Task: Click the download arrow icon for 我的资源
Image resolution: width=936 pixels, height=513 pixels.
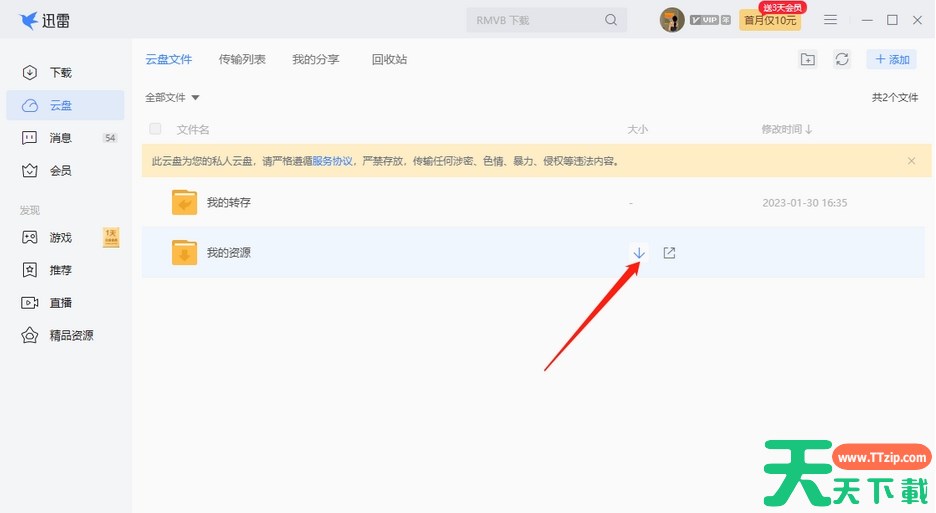Action: [x=639, y=252]
